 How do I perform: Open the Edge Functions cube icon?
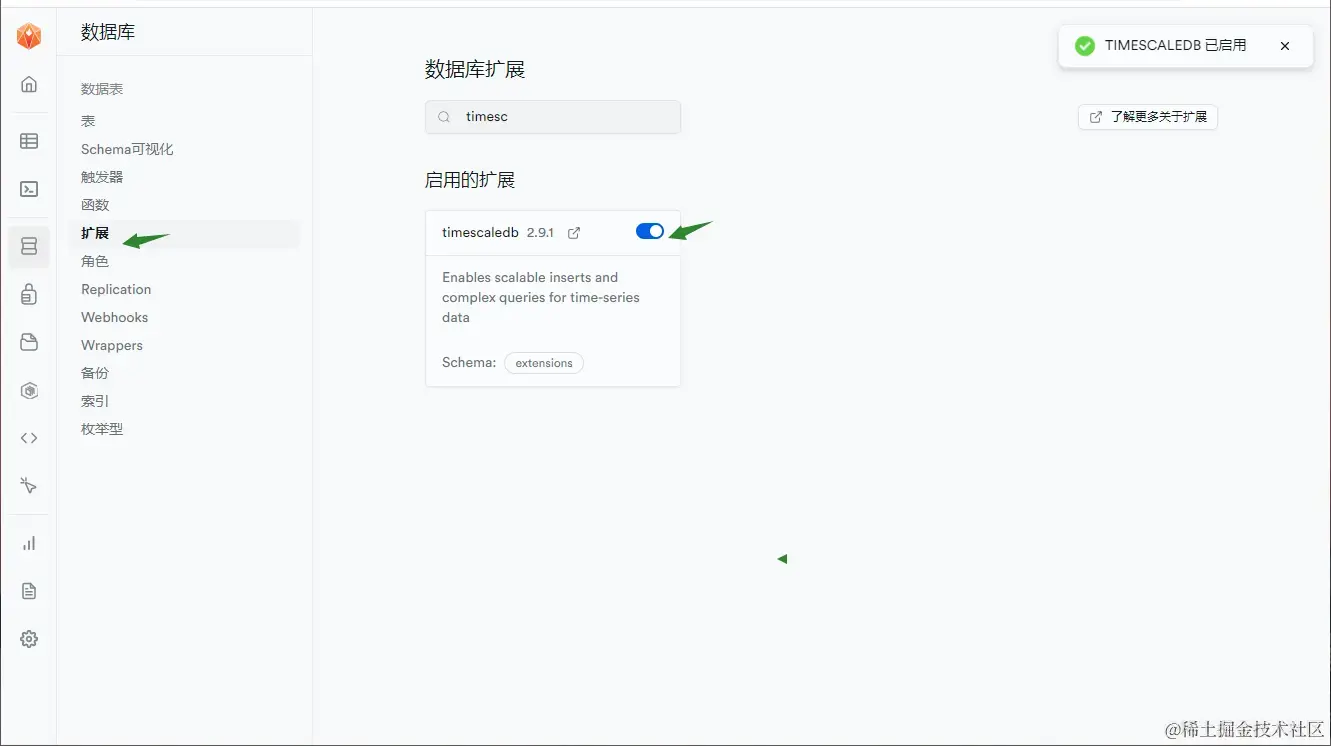pyautogui.click(x=29, y=390)
